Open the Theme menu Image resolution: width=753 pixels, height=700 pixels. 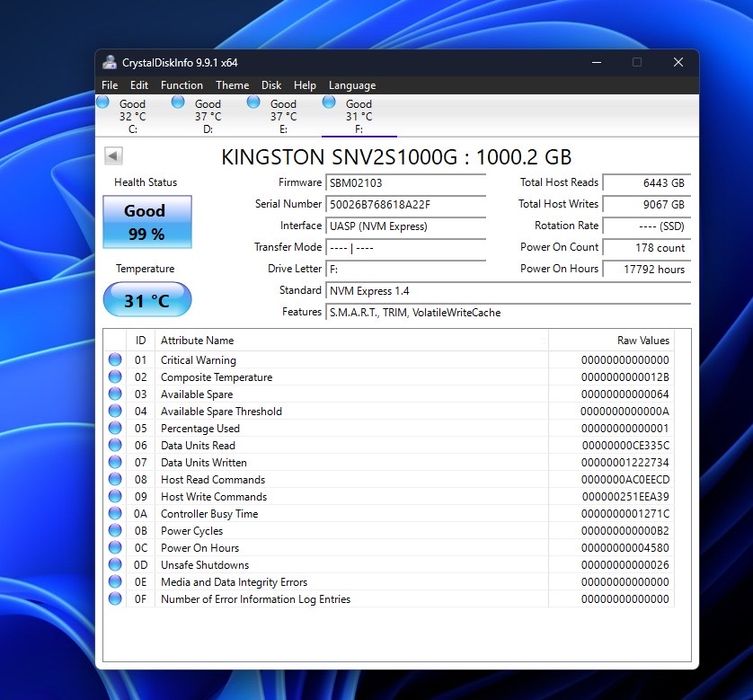(x=232, y=85)
